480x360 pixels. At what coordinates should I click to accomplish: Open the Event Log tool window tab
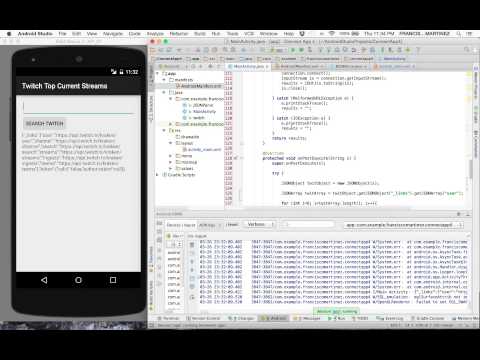(x=390, y=318)
